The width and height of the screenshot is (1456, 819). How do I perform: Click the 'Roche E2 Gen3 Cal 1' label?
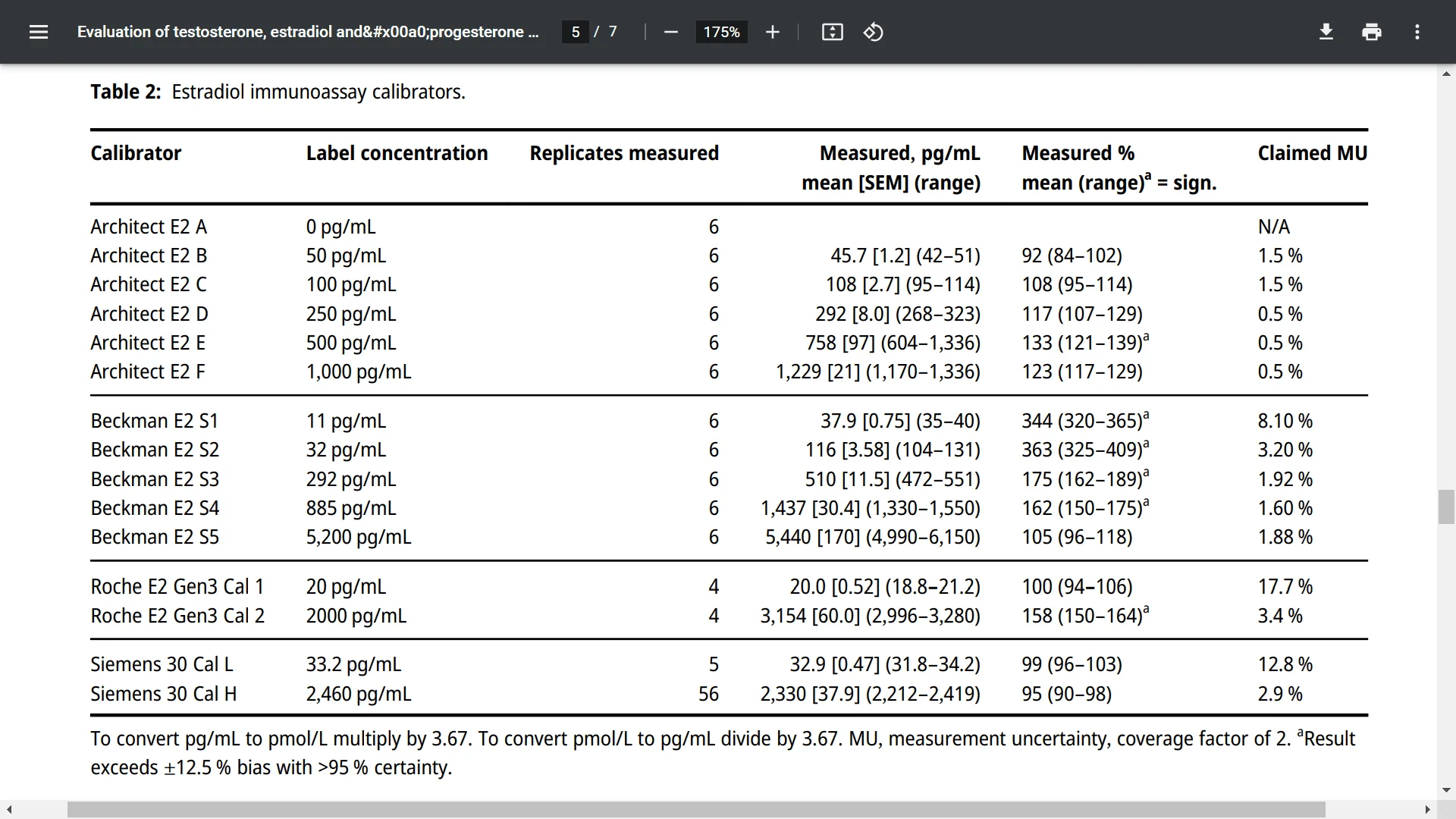tap(177, 587)
